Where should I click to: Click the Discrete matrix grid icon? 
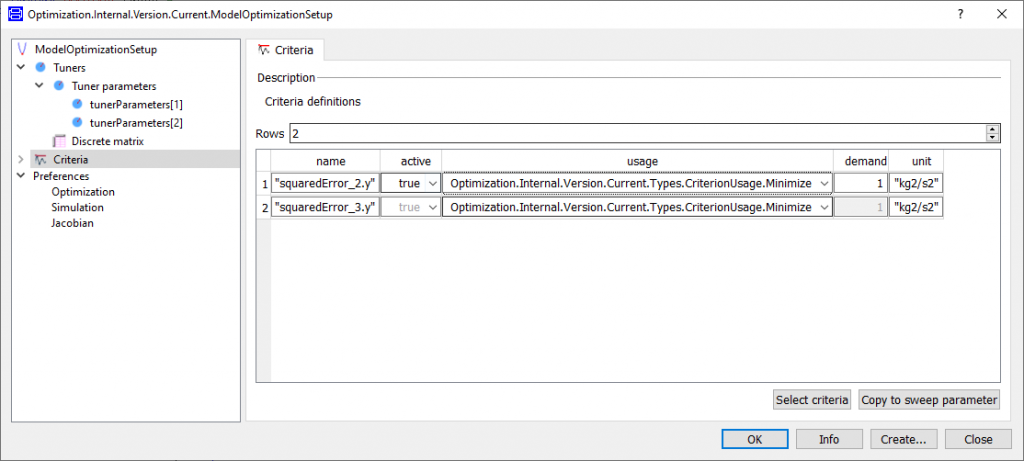pos(59,140)
